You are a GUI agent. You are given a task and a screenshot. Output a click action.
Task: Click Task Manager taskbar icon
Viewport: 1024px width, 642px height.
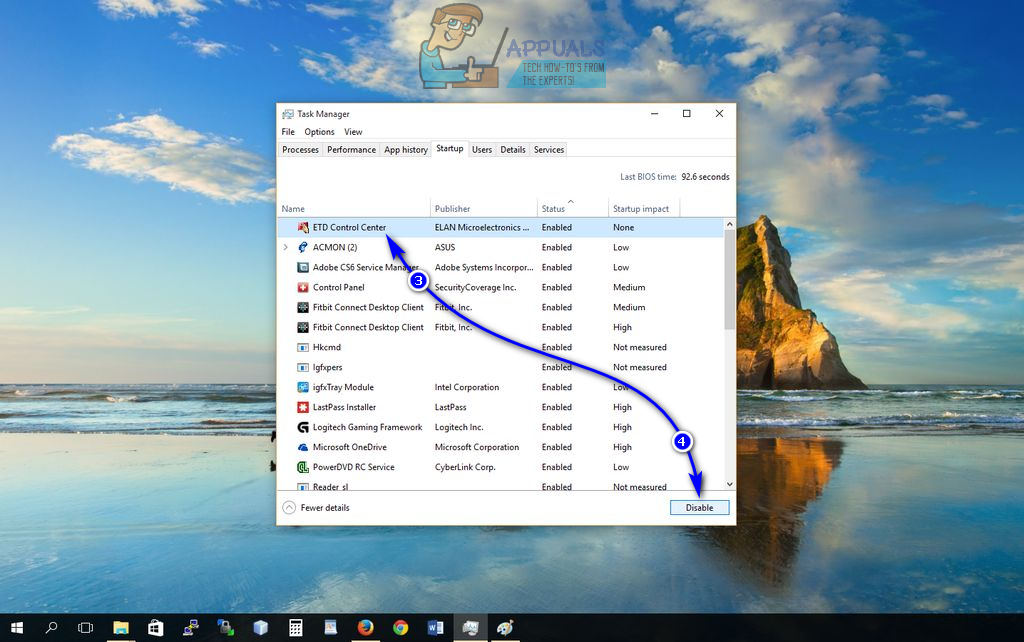pyautogui.click(x=470, y=628)
